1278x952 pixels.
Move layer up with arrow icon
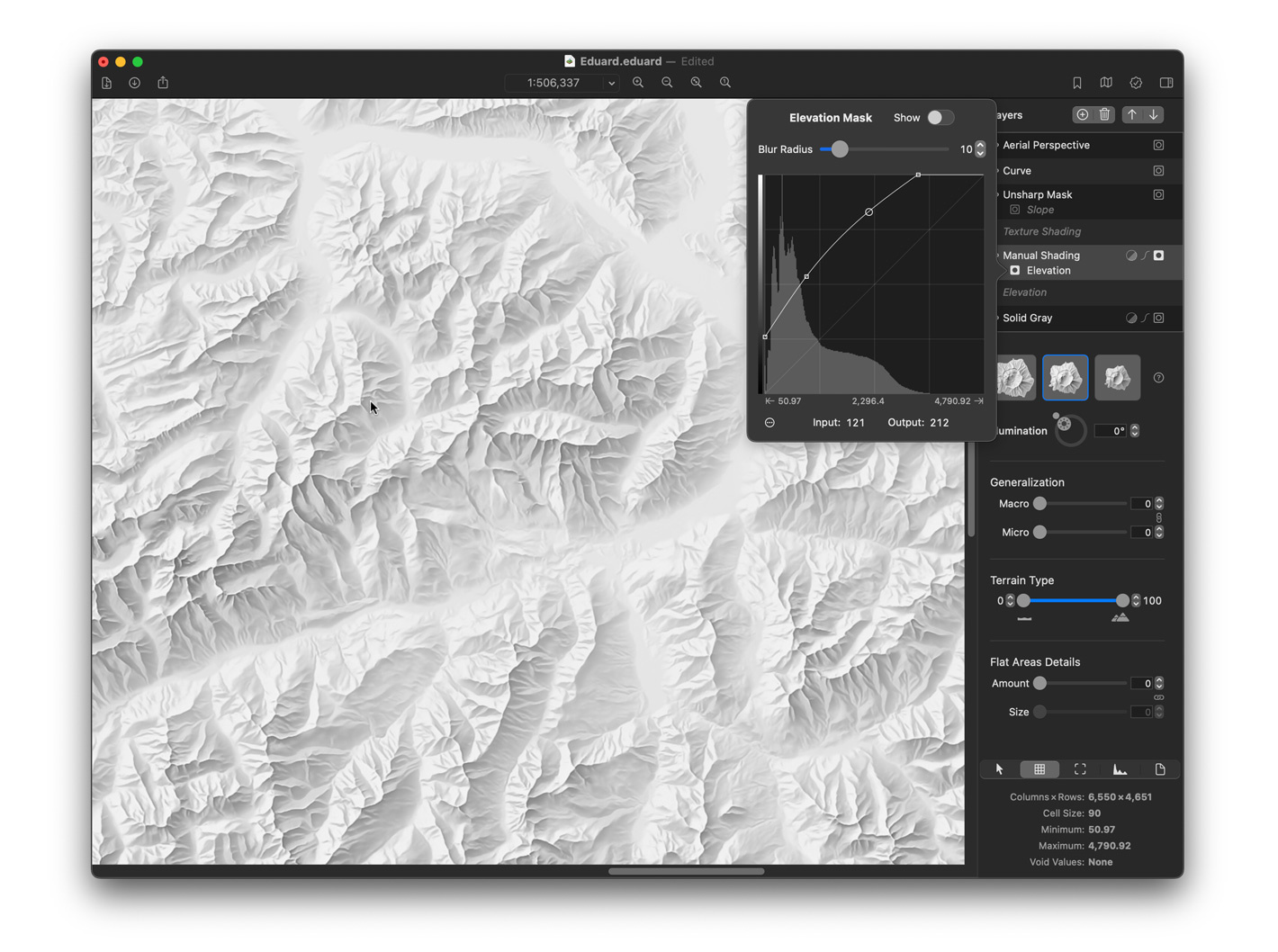1132,115
